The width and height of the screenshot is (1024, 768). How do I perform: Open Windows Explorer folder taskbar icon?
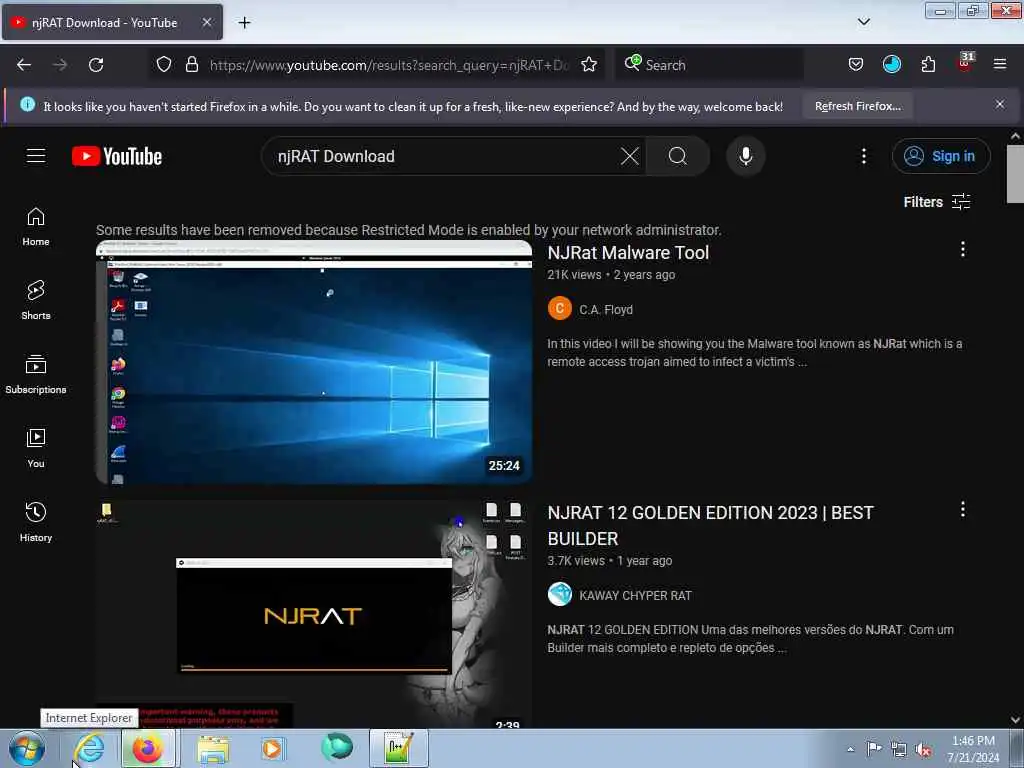point(213,749)
